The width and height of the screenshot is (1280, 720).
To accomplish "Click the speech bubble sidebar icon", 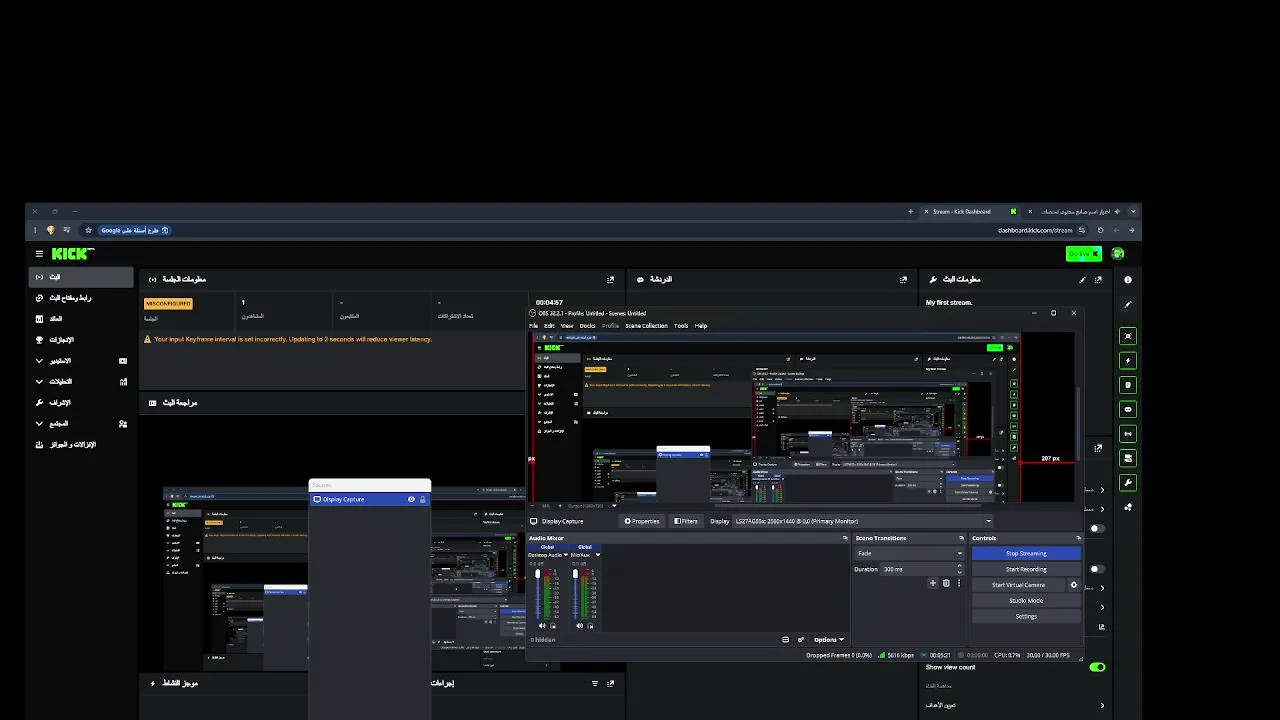I will 1128,409.
